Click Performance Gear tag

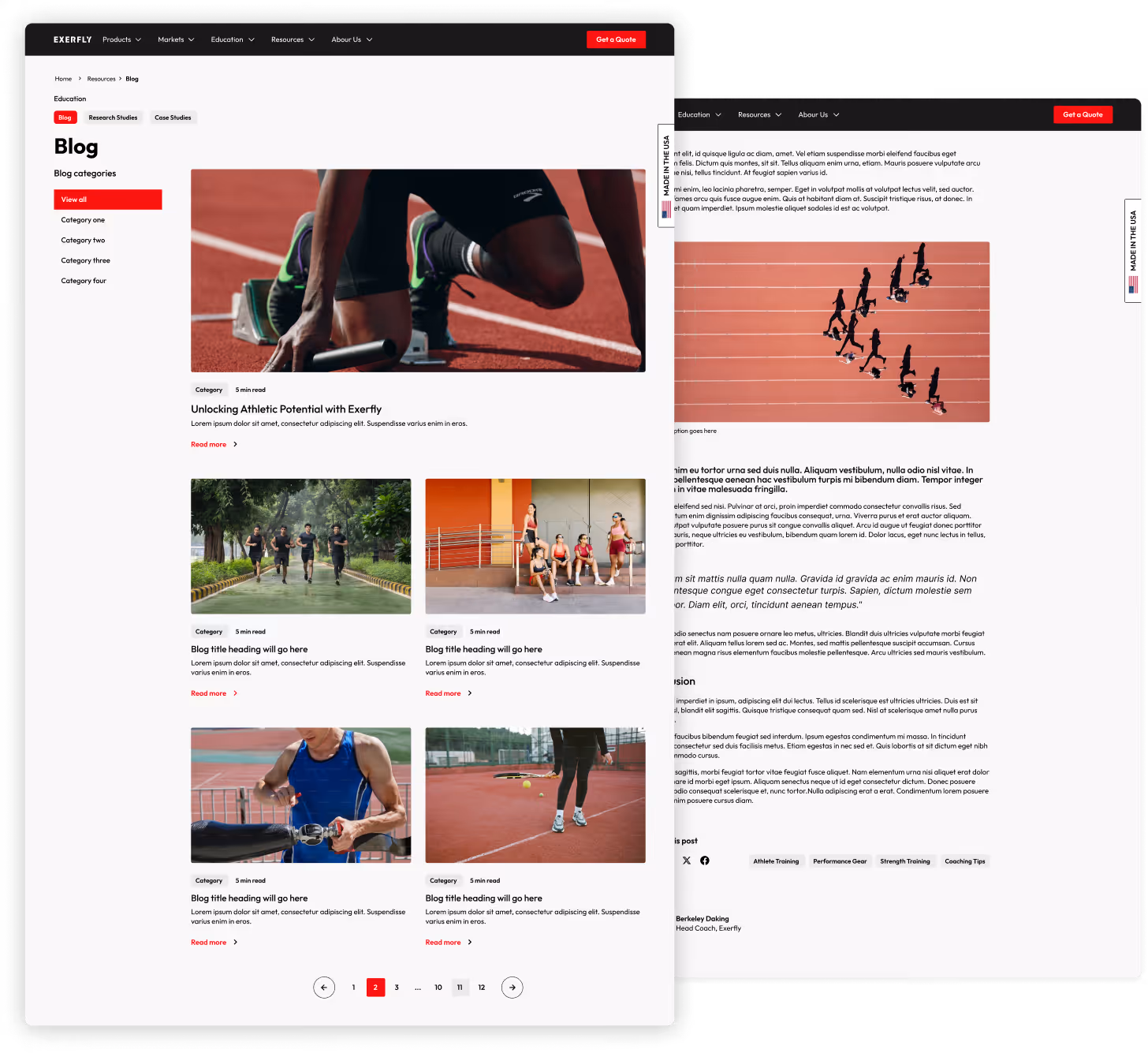pyautogui.click(x=840, y=861)
